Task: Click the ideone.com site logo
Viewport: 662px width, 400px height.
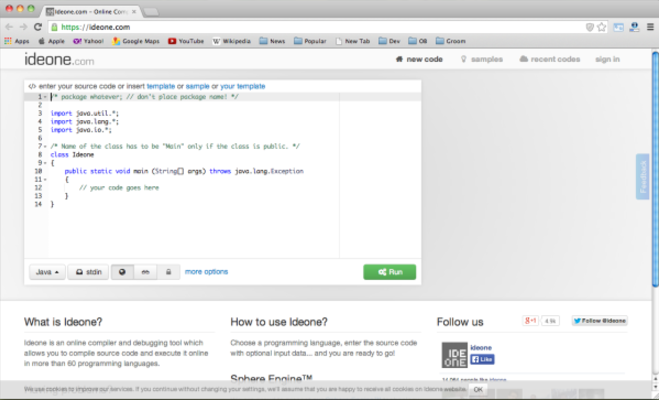Action: (59, 60)
